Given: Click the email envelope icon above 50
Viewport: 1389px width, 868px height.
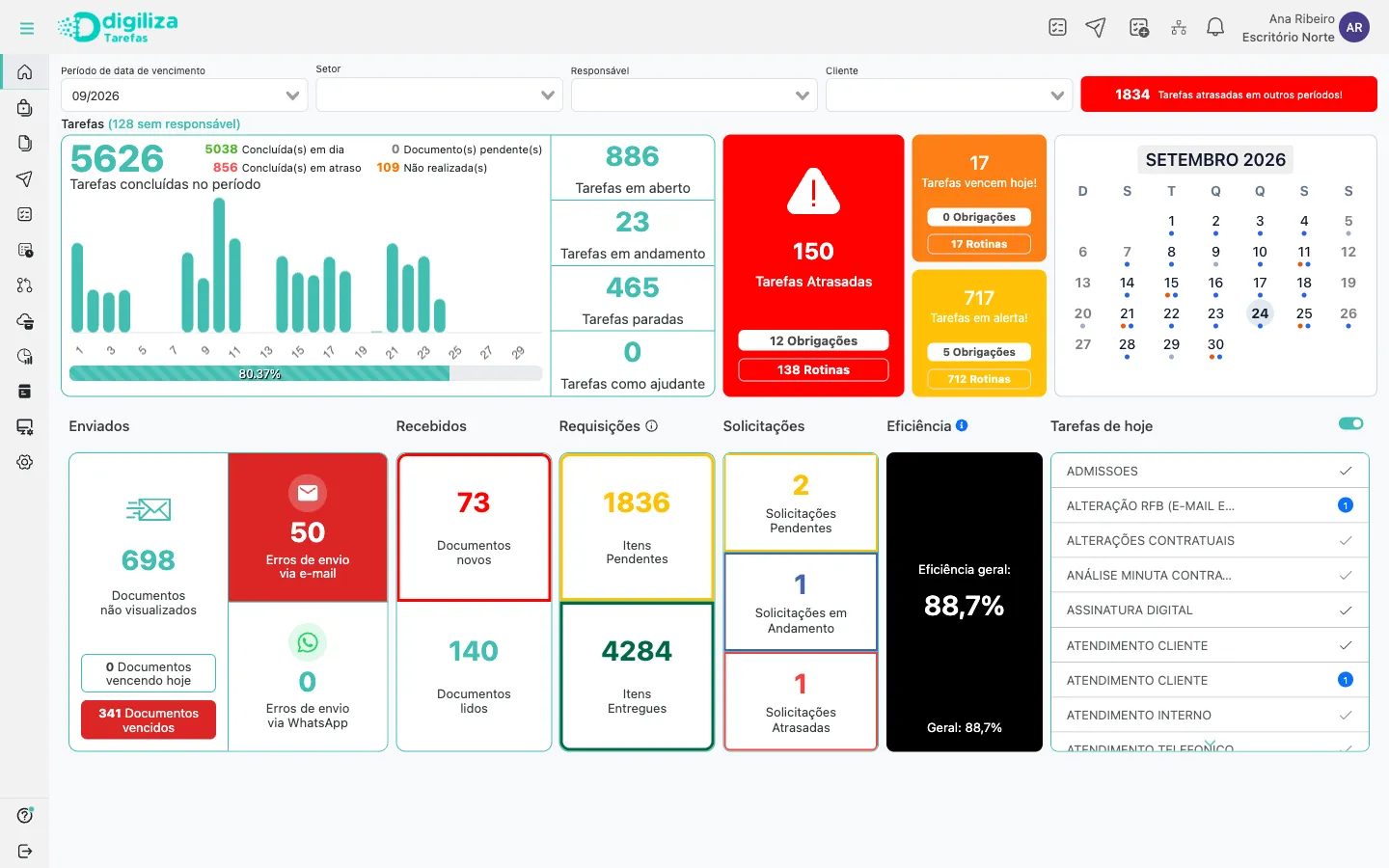Looking at the screenshot, I should point(308,493).
